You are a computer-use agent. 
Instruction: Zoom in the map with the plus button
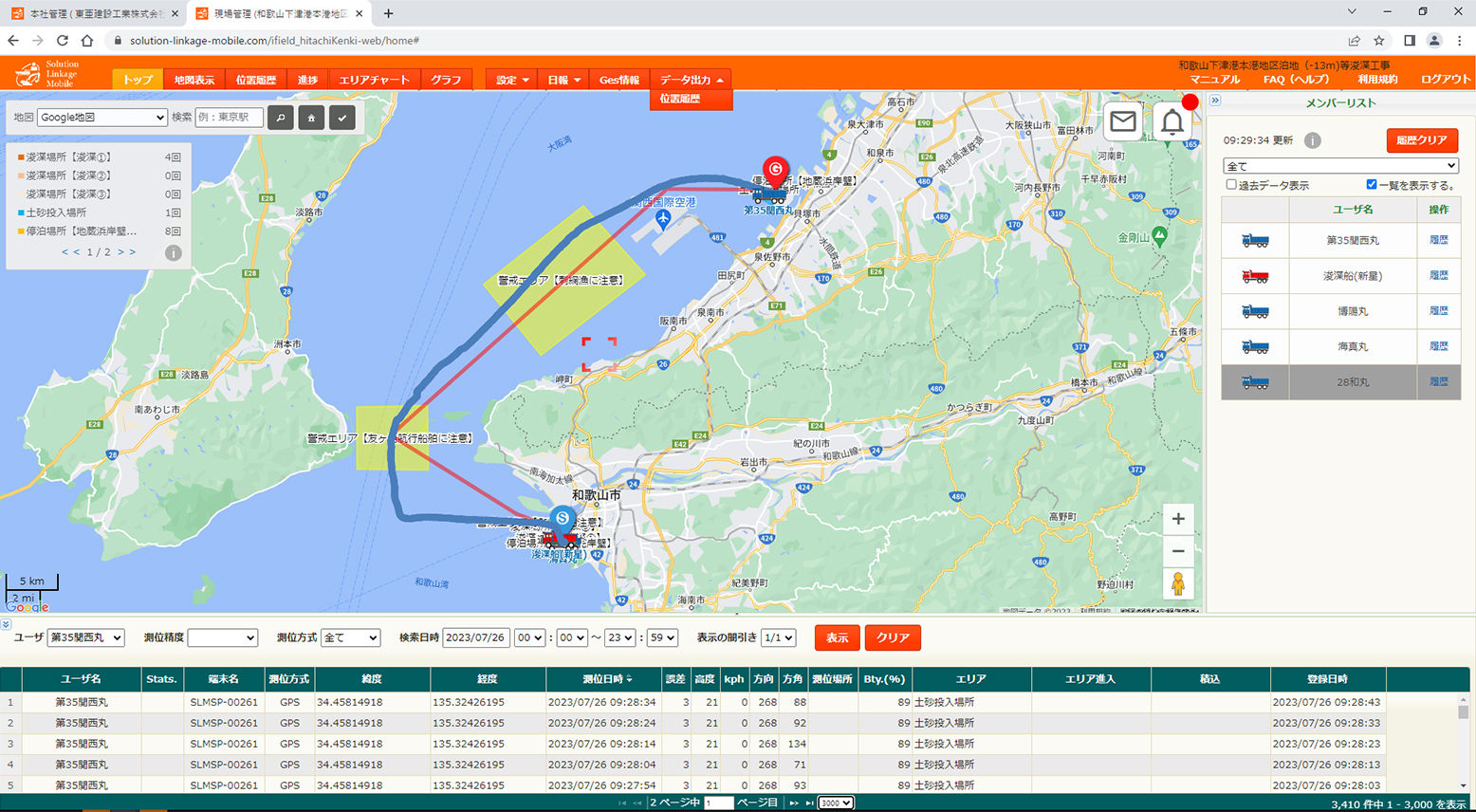(1178, 519)
